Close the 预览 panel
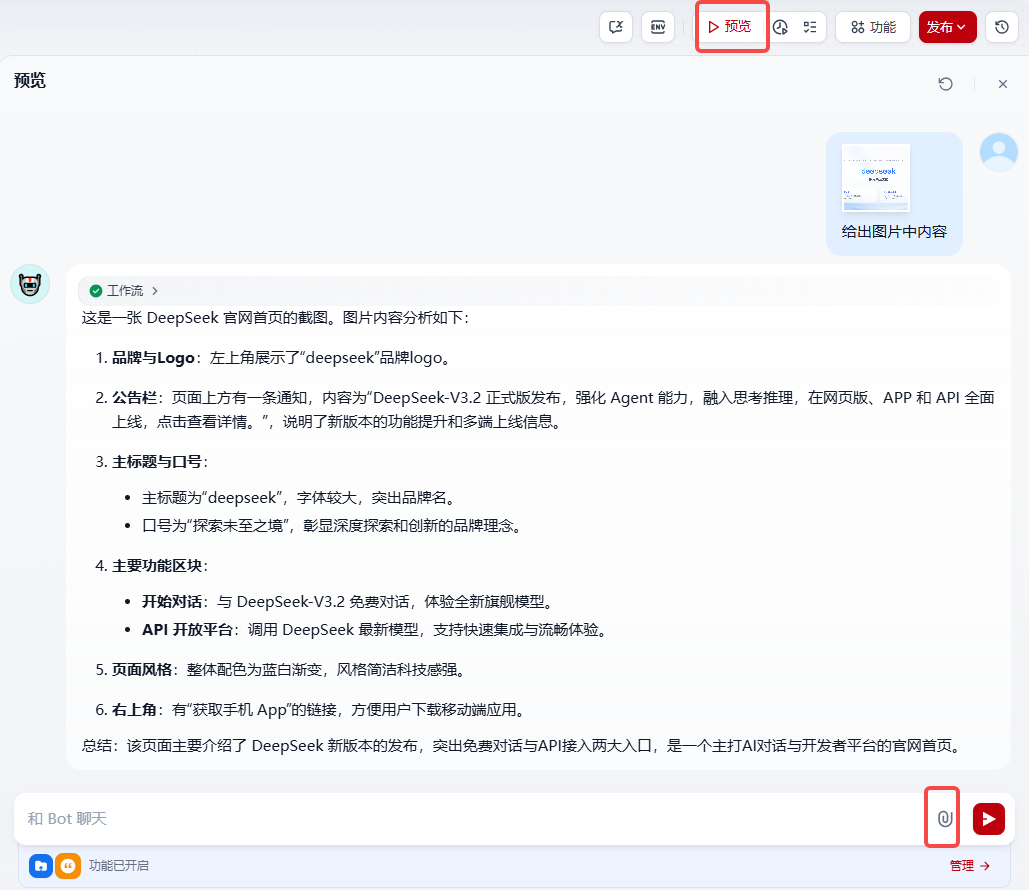1029x890 pixels. [1003, 84]
